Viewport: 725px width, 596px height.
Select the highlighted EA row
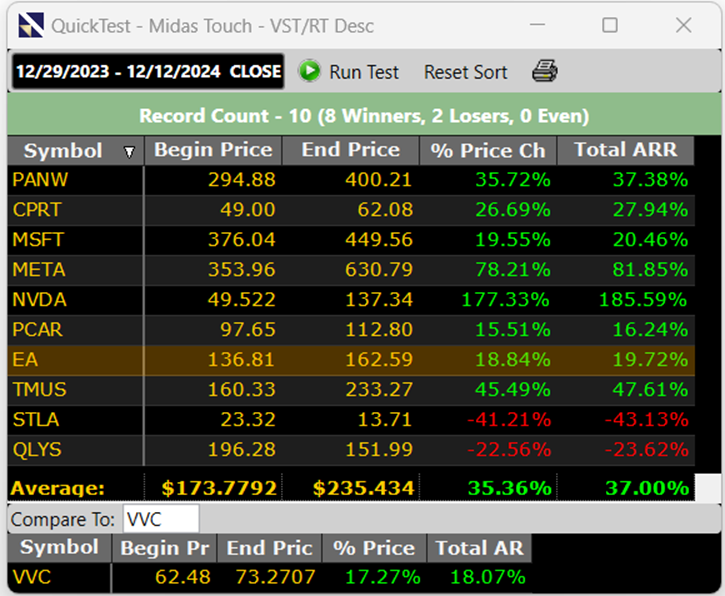click(x=350, y=360)
